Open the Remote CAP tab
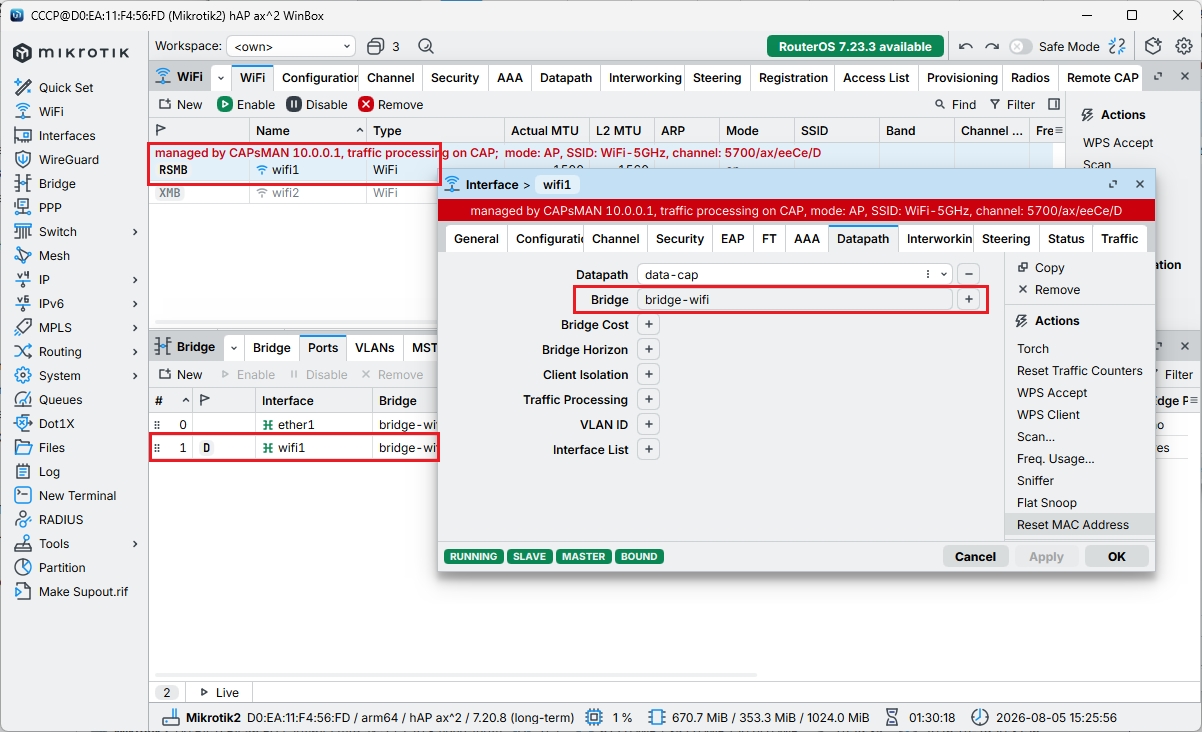1202x732 pixels. 1102,77
